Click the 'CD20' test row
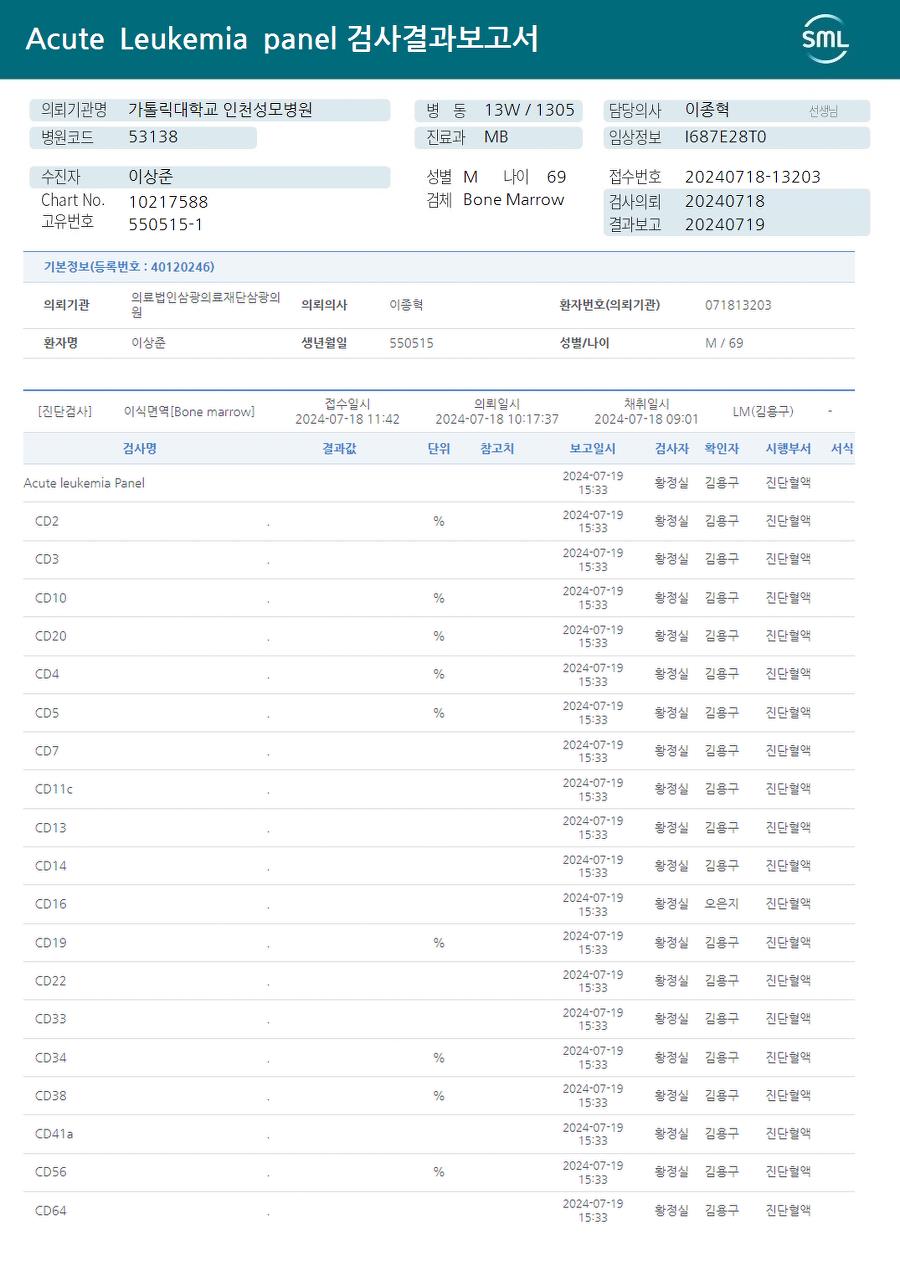The image size is (900, 1271). click(439, 636)
